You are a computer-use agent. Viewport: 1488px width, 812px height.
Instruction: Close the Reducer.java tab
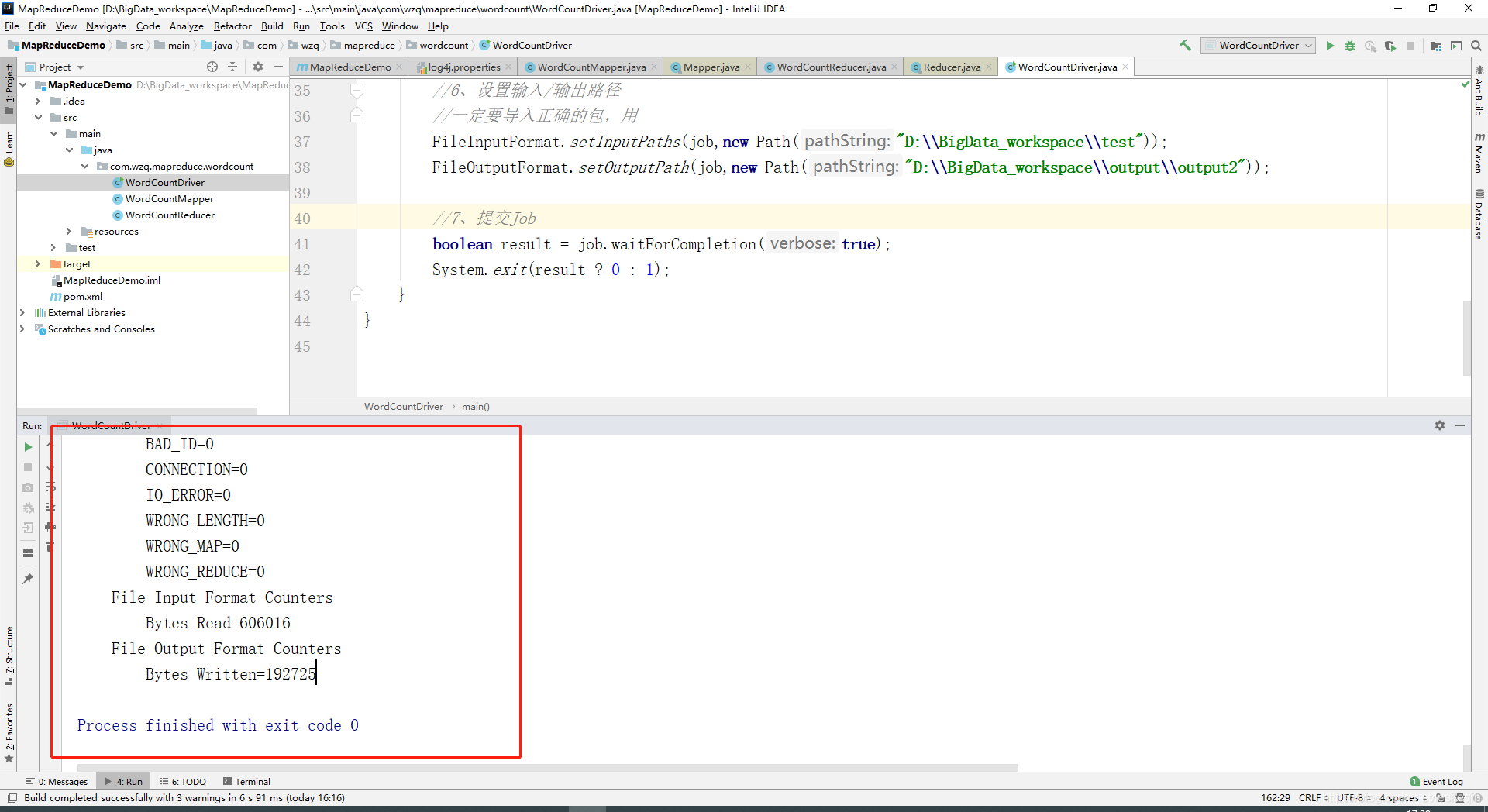pyautogui.click(x=988, y=67)
